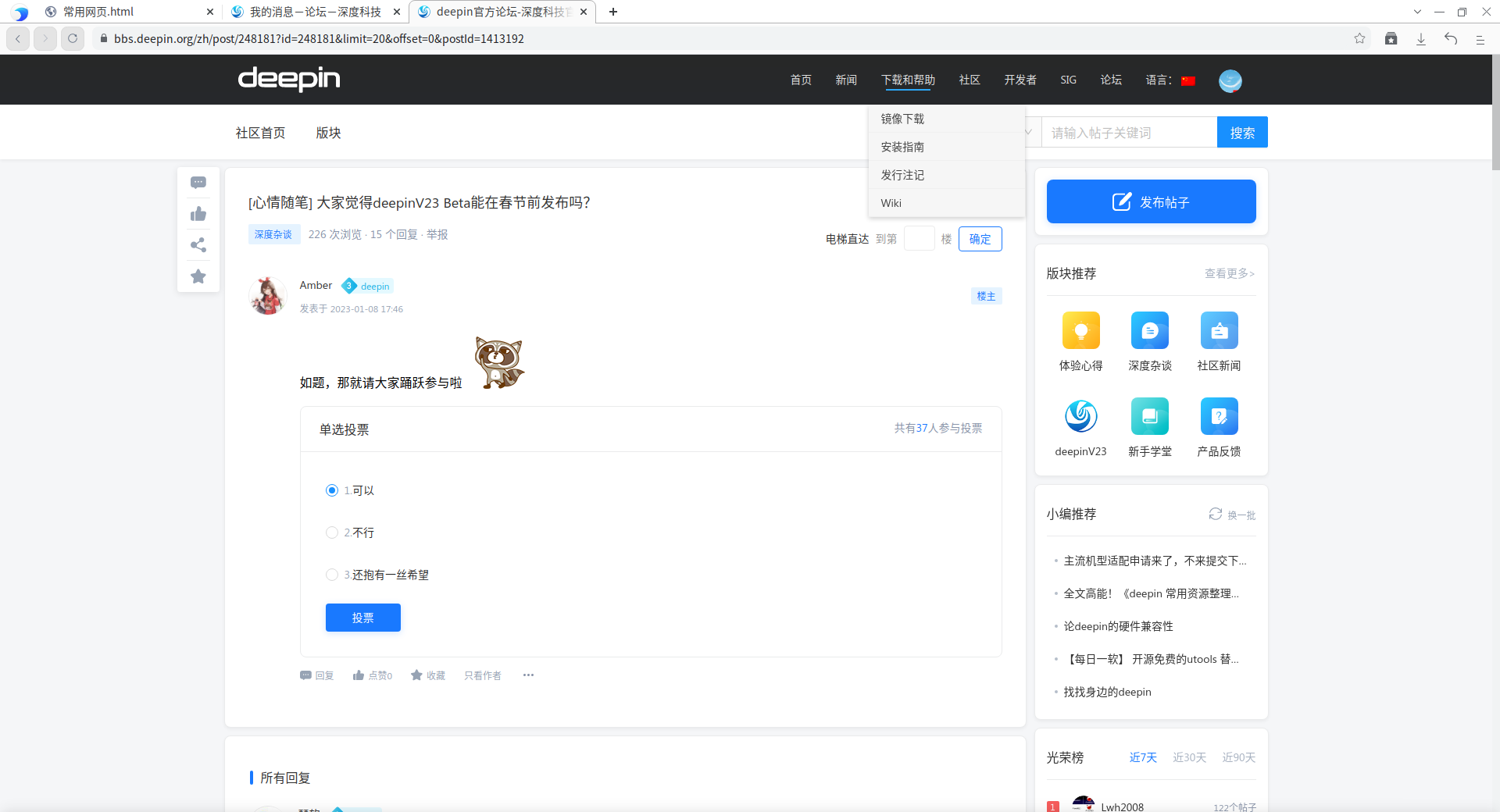Click the share icon in the left sidebar
The width and height of the screenshot is (1500, 812).
[198, 245]
